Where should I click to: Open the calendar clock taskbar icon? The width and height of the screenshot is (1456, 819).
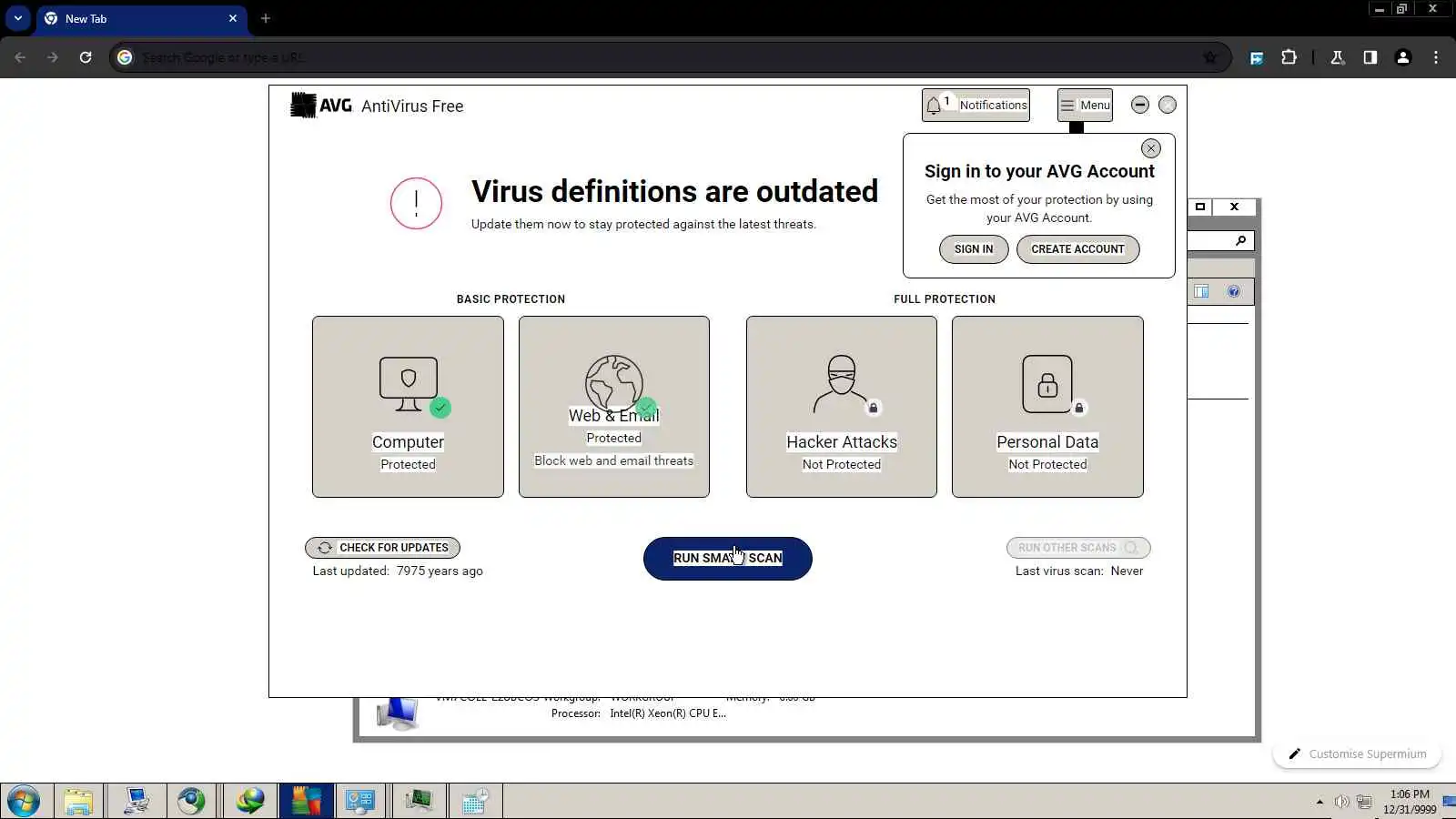474,802
